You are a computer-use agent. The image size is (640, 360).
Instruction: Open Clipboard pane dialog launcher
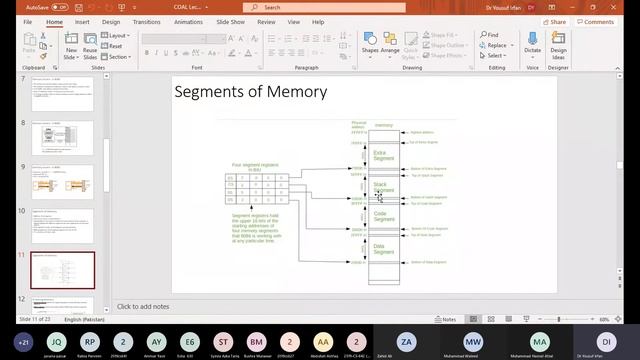coord(55,68)
